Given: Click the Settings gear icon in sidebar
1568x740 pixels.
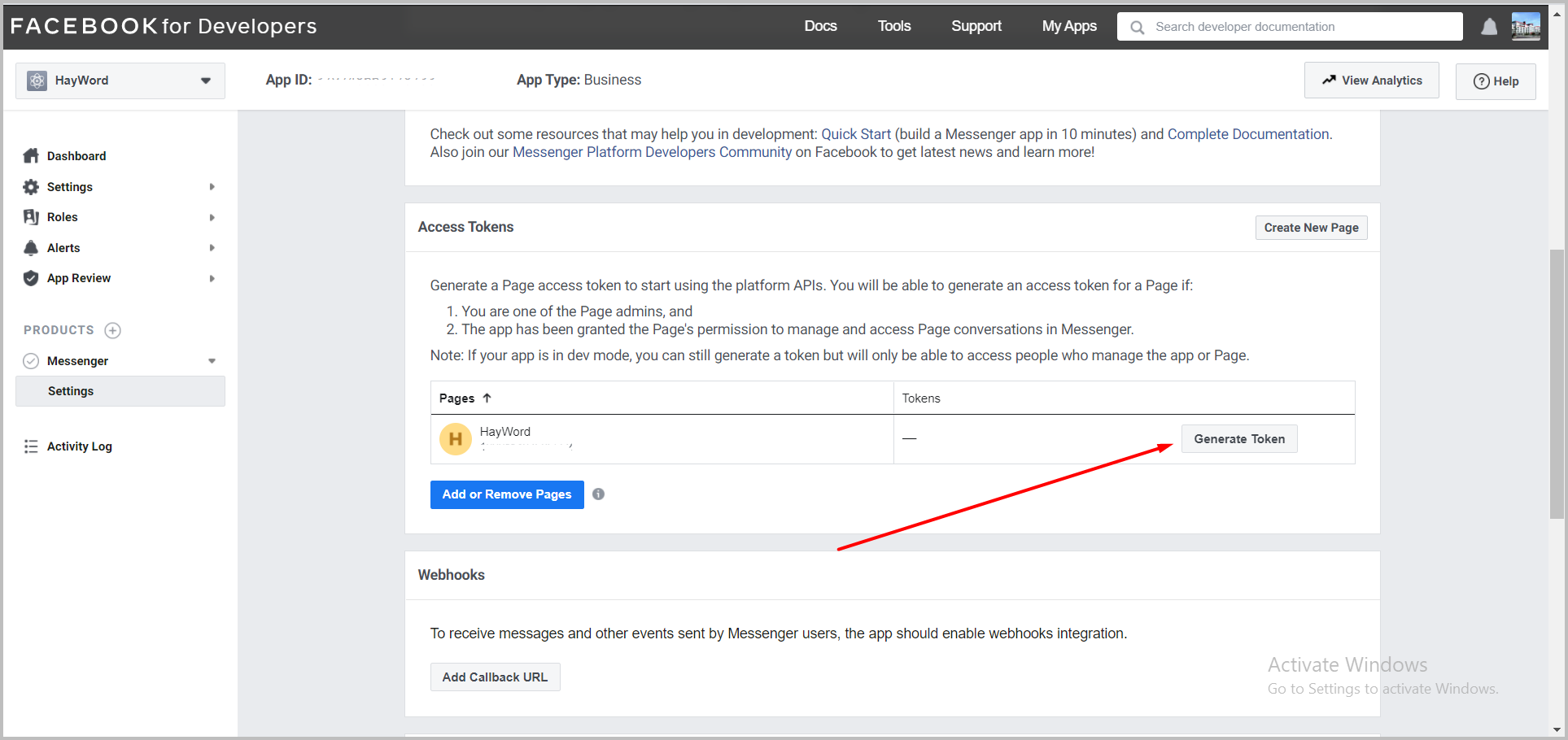Looking at the screenshot, I should coord(31,187).
